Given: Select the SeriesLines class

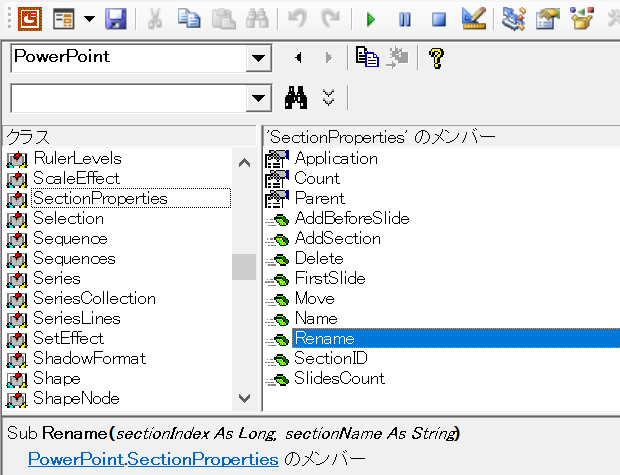Looking at the screenshot, I should pyautogui.click(x=77, y=318).
